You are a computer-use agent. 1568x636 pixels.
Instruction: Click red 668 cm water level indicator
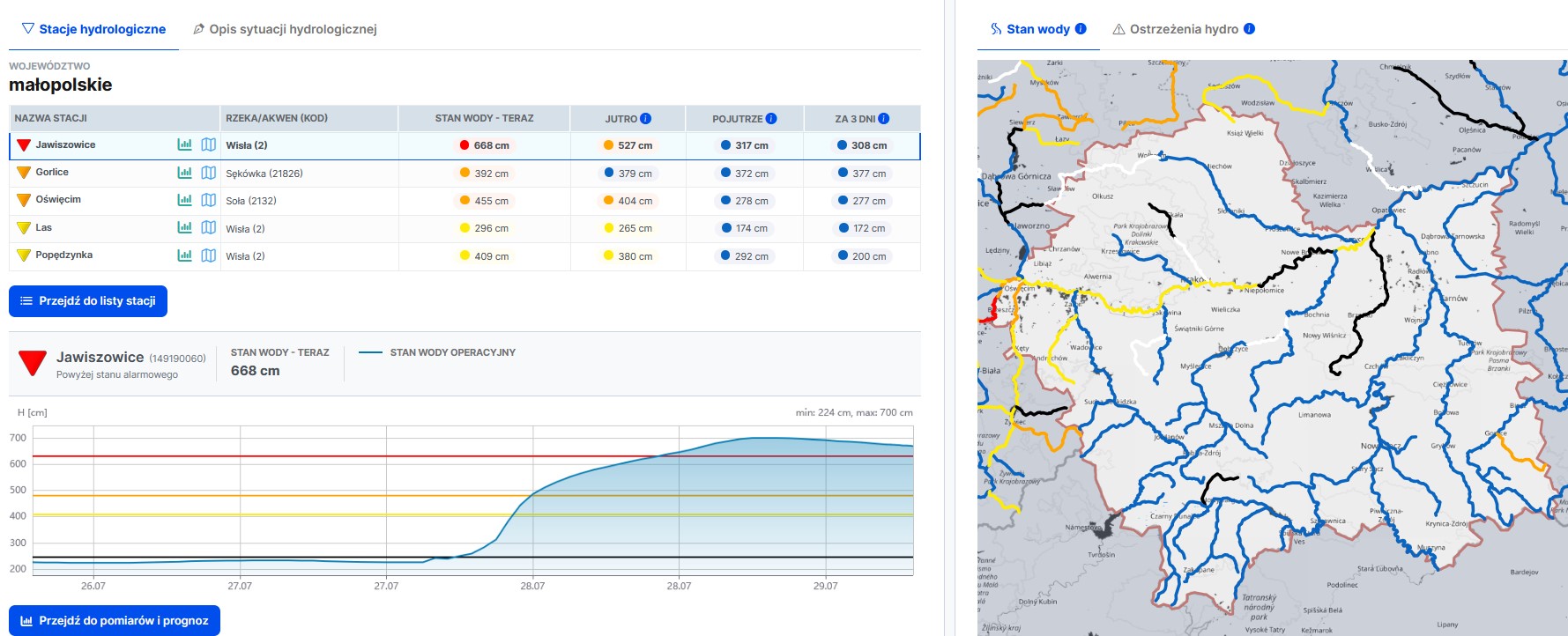pyautogui.click(x=484, y=145)
